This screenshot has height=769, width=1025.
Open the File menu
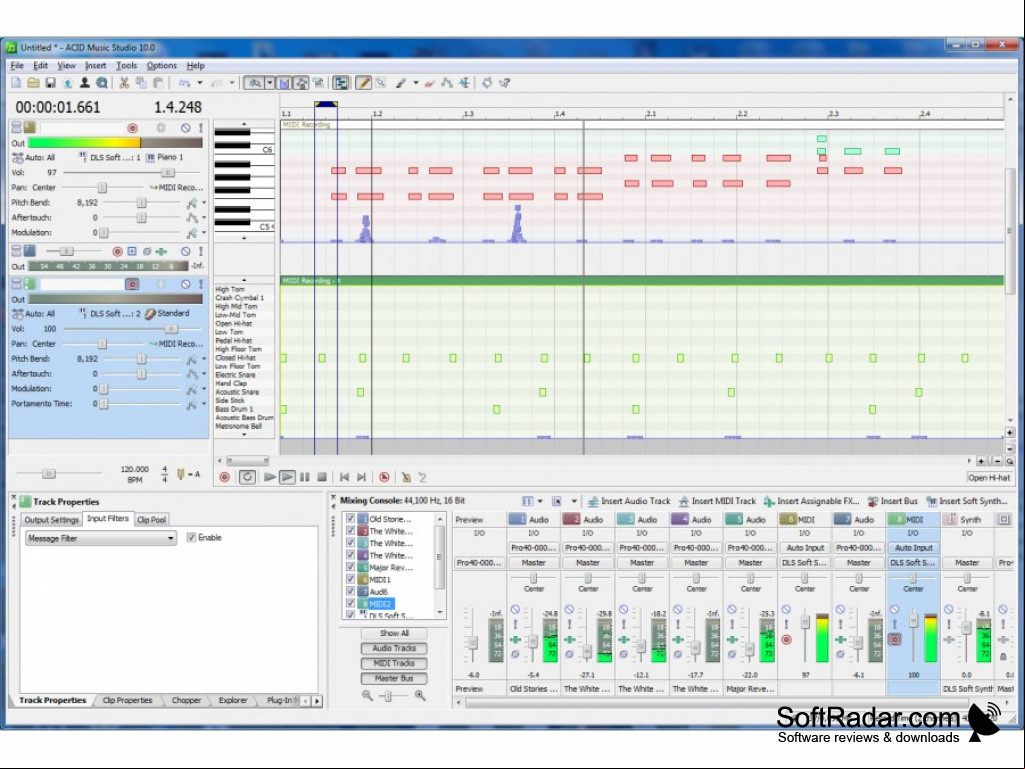coord(17,65)
